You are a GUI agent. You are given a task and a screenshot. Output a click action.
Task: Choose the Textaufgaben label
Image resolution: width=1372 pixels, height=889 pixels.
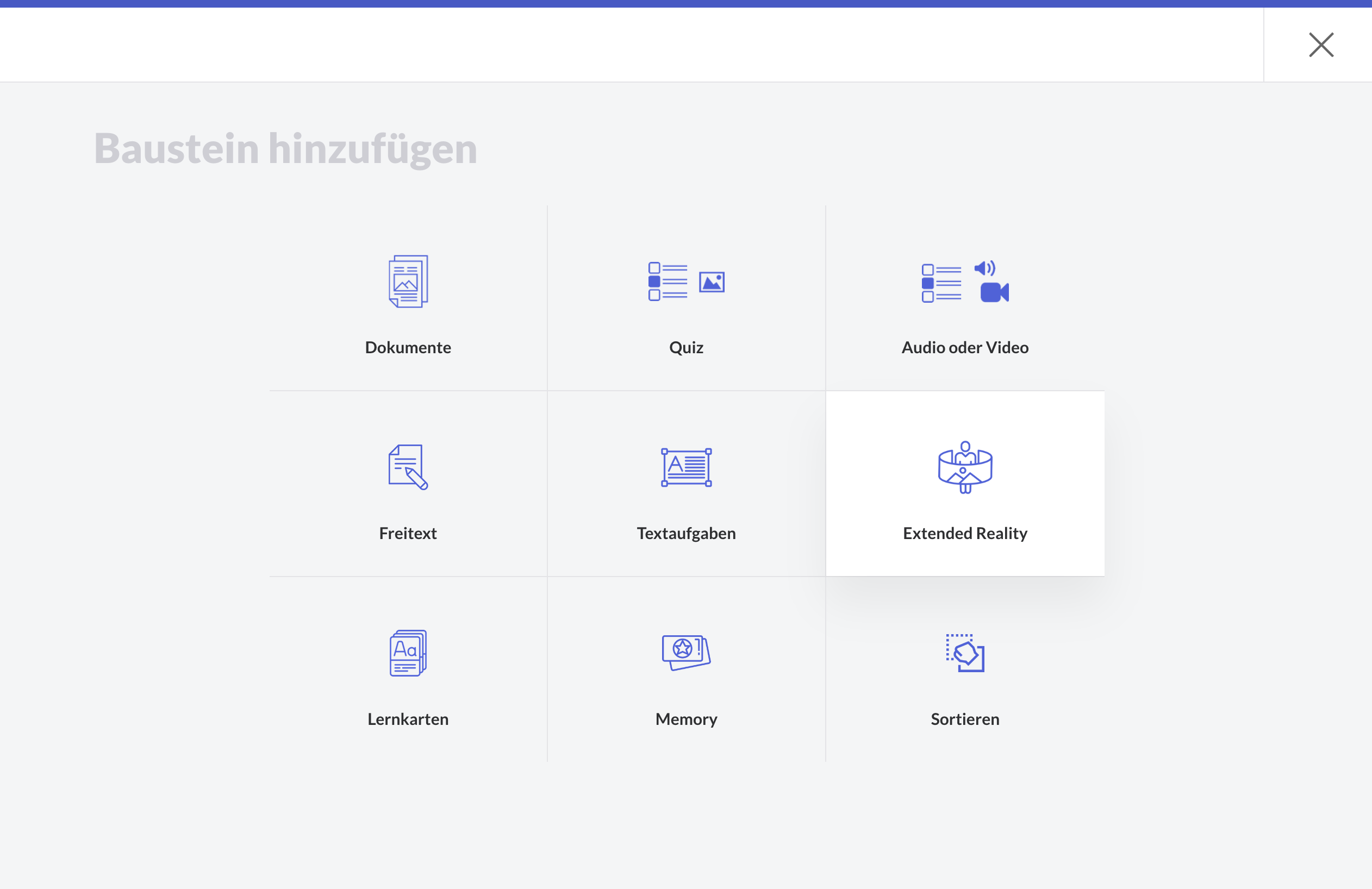[686, 533]
